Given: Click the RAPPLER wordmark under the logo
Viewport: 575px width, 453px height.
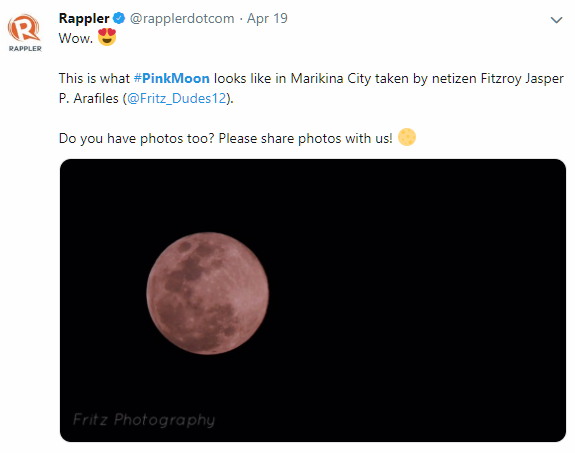Looking at the screenshot, I should coord(25,48).
